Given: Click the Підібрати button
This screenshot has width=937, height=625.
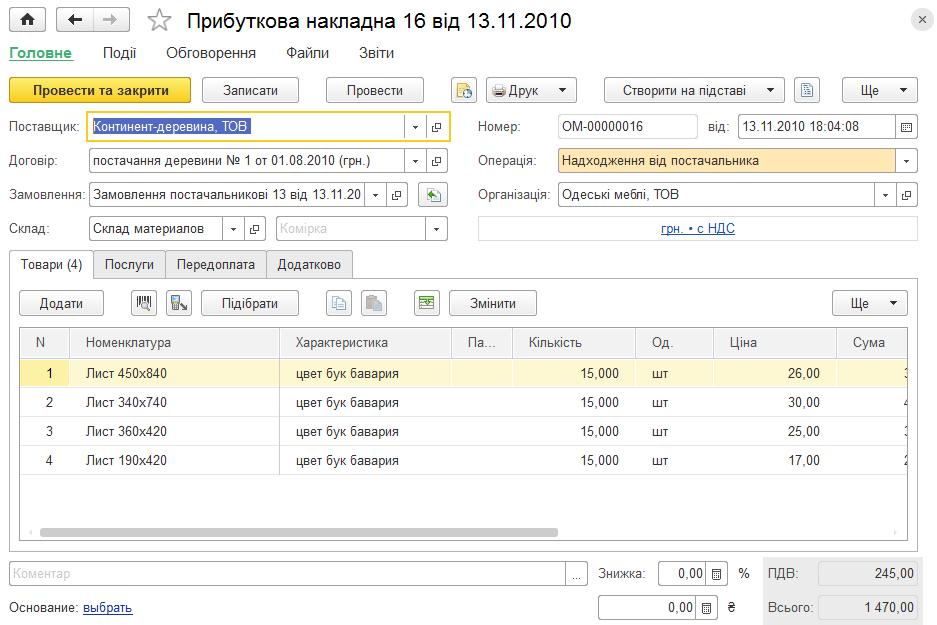Looking at the screenshot, I should pyautogui.click(x=250, y=303).
